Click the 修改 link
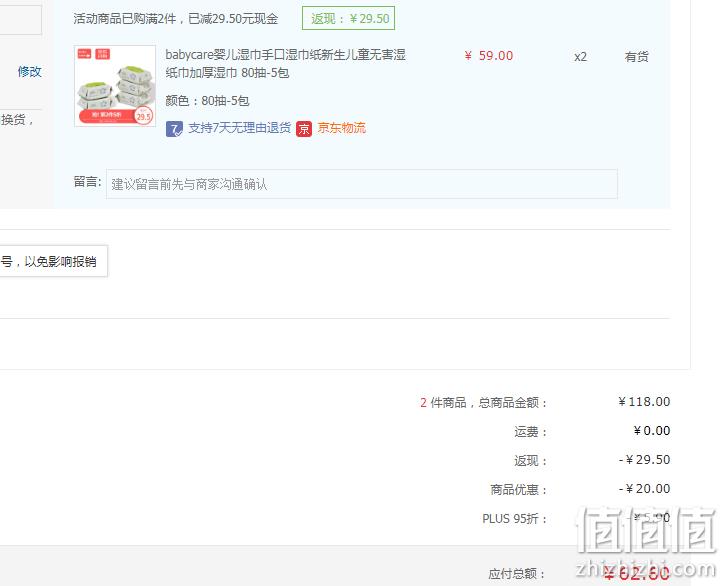The height and width of the screenshot is (586, 725). [30, 72]
